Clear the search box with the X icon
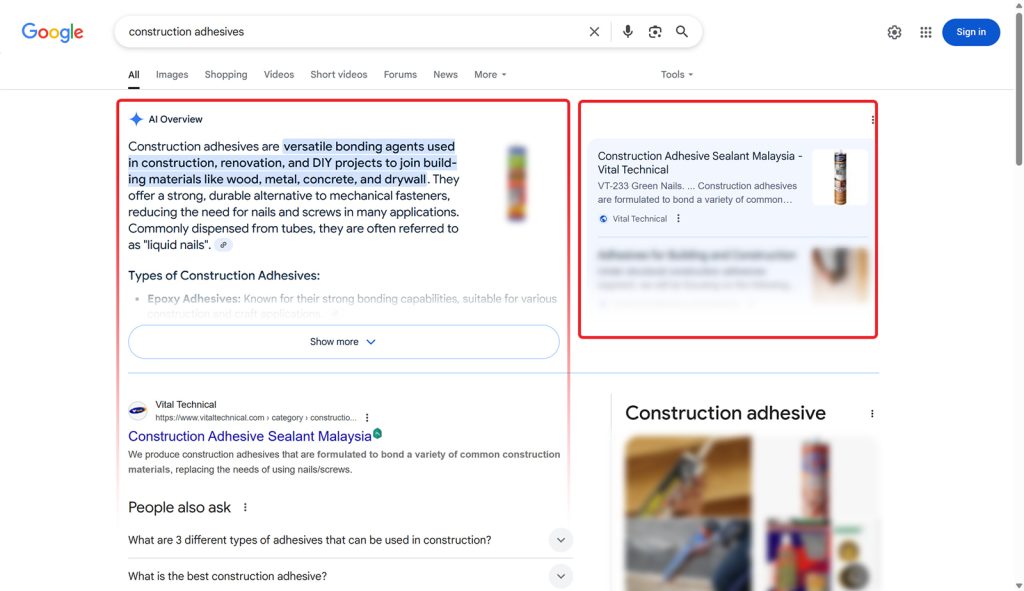The width and height of the screenshot is (1024, 591). (594, 31)
